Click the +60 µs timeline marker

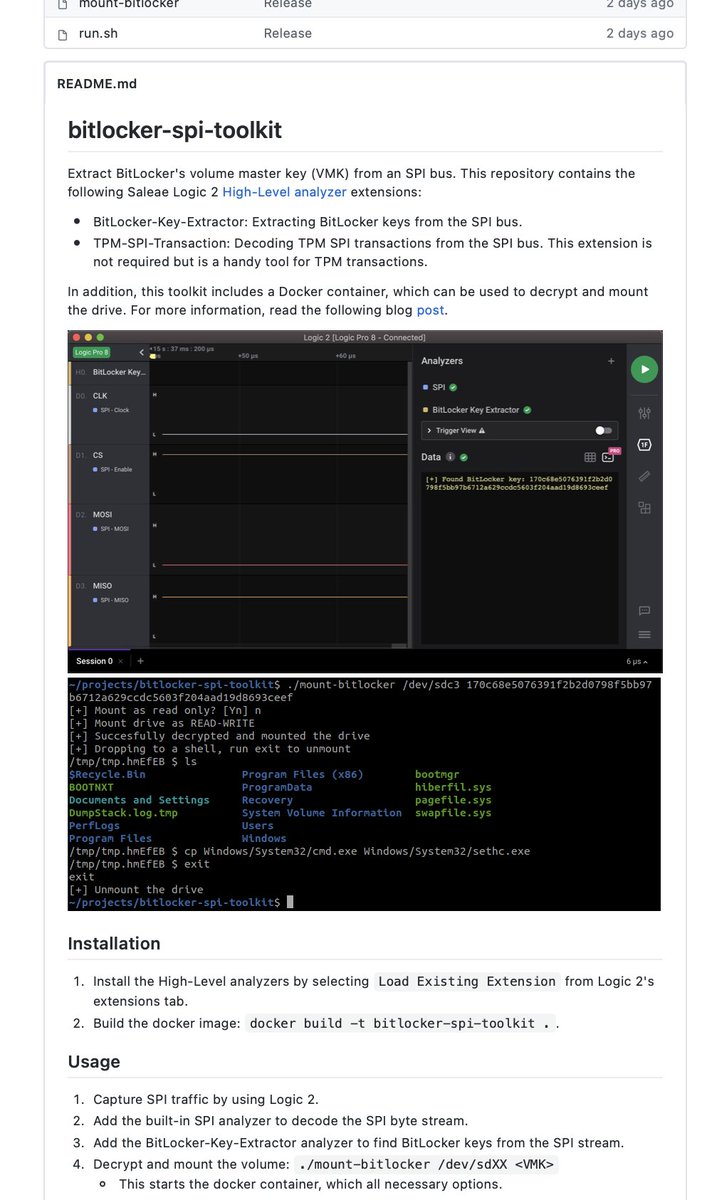[x=345, y=355]
